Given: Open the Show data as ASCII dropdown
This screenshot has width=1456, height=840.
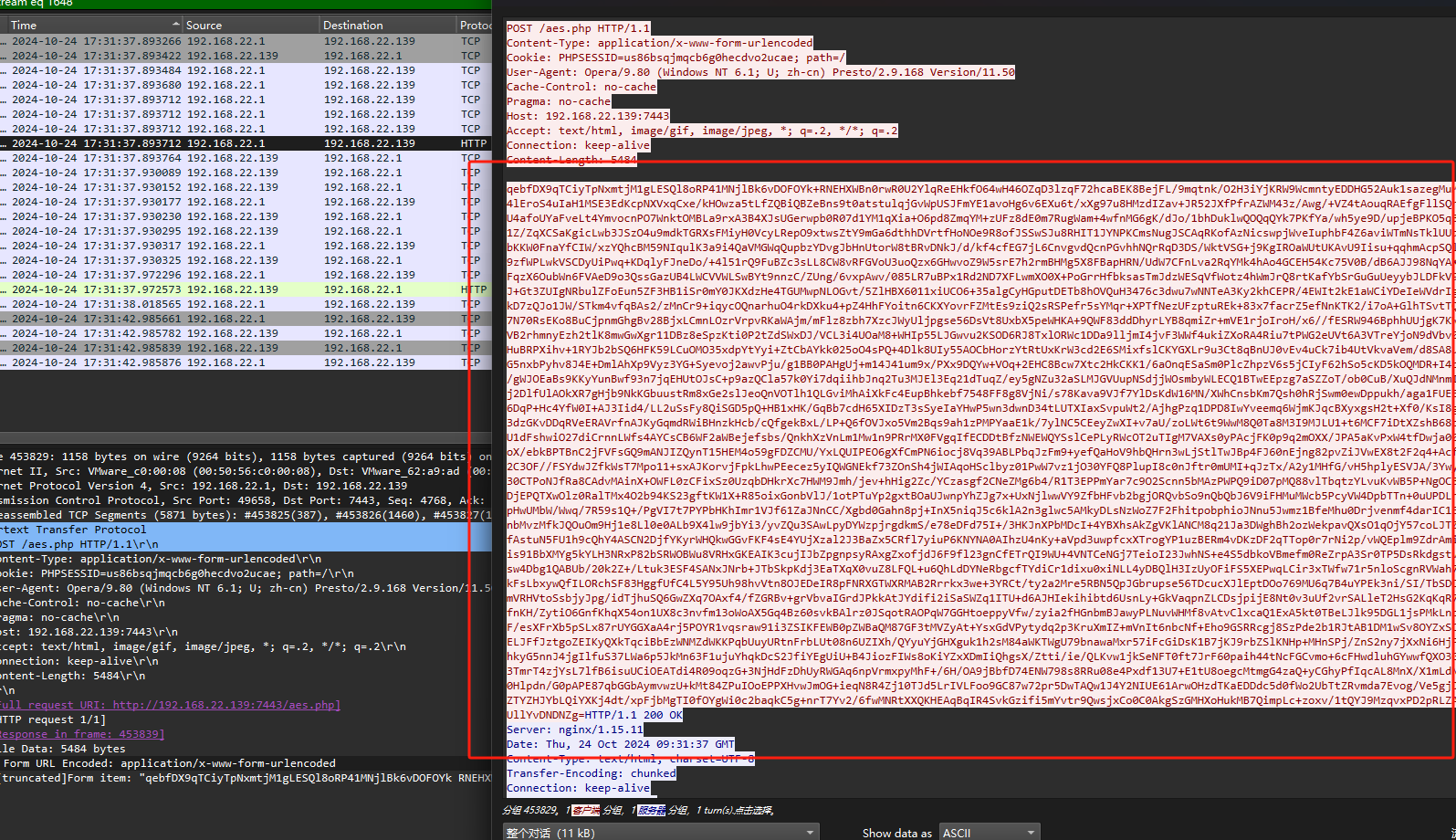Looking at the screenshot, I should 990,832.
